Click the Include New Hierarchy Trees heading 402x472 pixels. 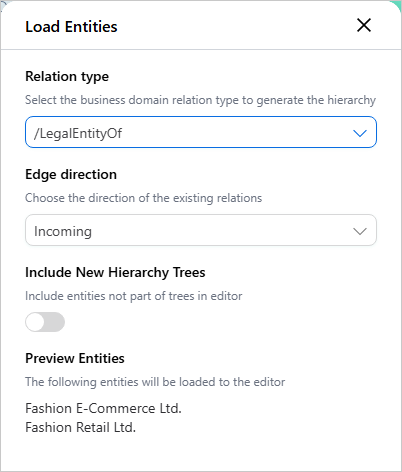(x=115, y=272)
